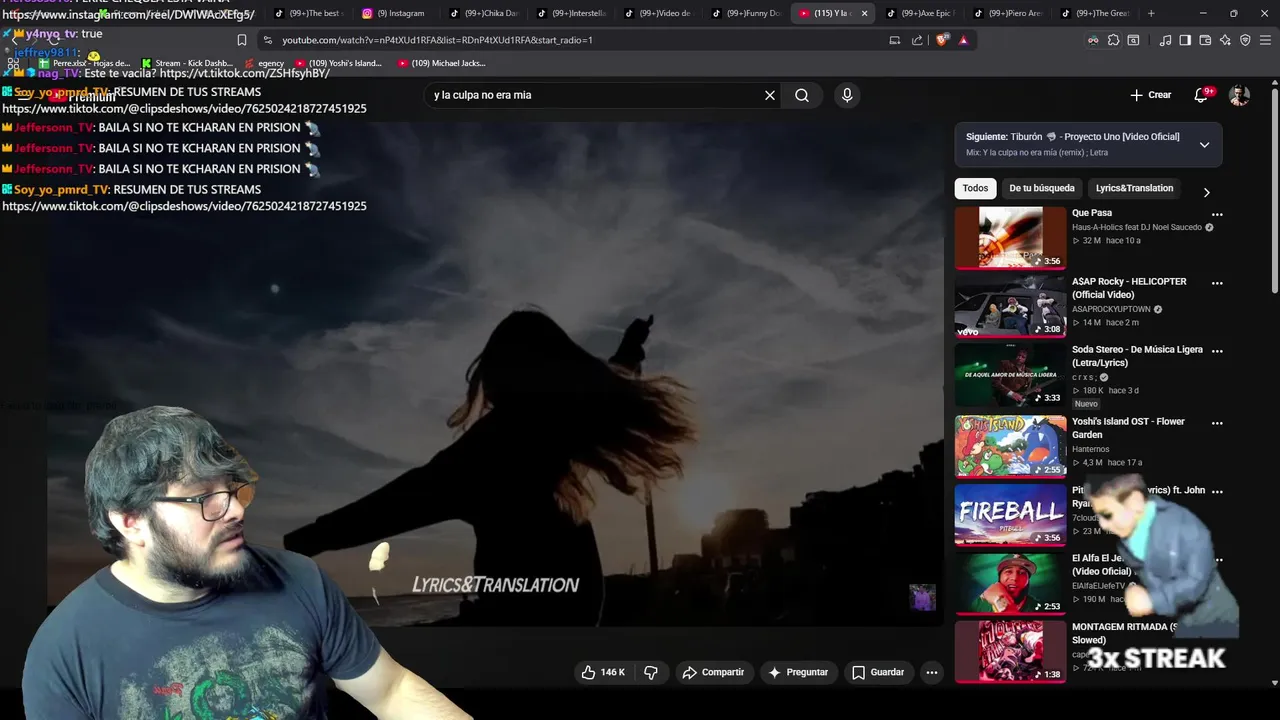Viewport: 1280px width, 720px height.
Task: Select the Lyrics&Translation chip
Action: click(1134, 188)
